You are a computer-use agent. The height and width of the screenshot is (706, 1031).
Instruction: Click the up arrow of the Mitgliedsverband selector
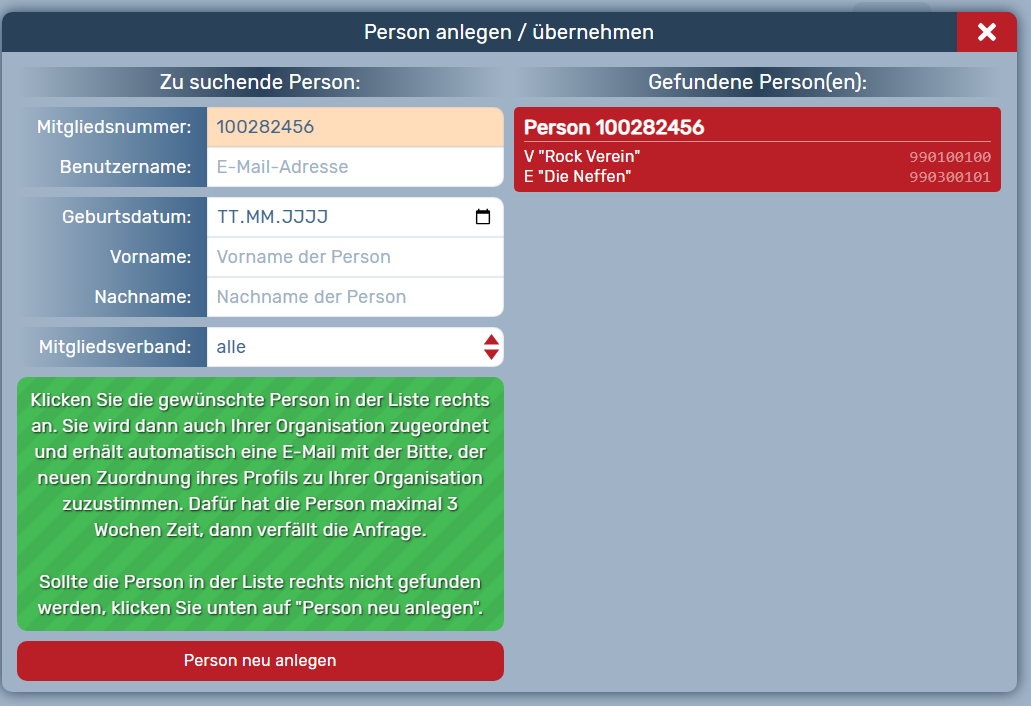pyautogui.click(x=490, y=341)
